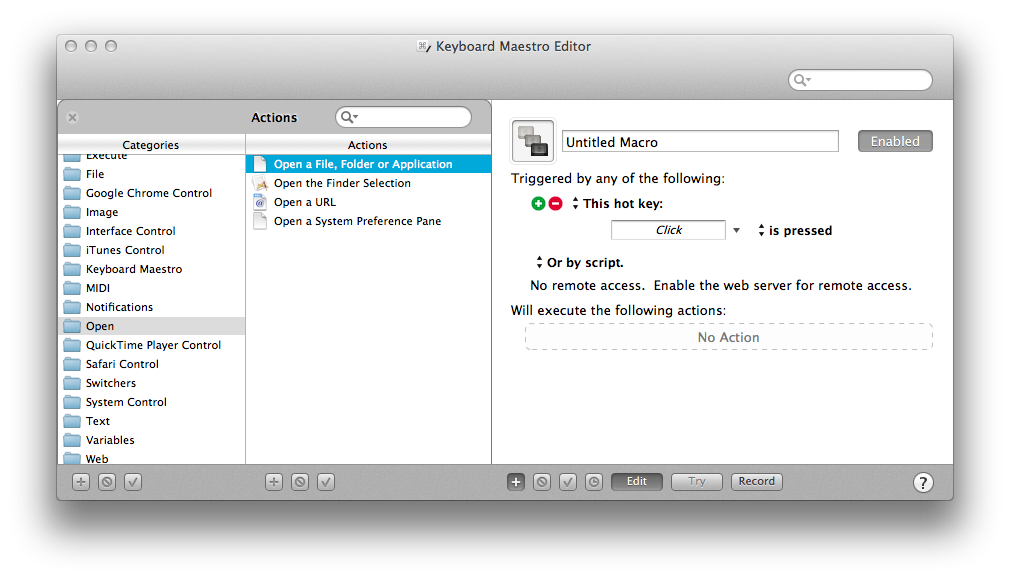Click the Record button
Viewport: 1010px width, 579px height.
[x=756, y=481]
